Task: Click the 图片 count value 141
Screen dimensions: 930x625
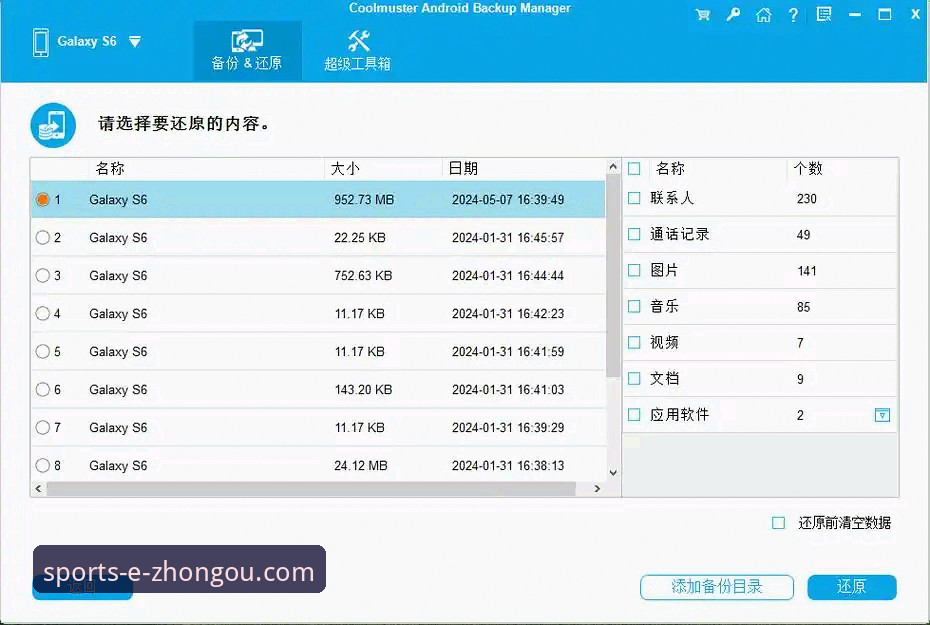Action: 807,271
